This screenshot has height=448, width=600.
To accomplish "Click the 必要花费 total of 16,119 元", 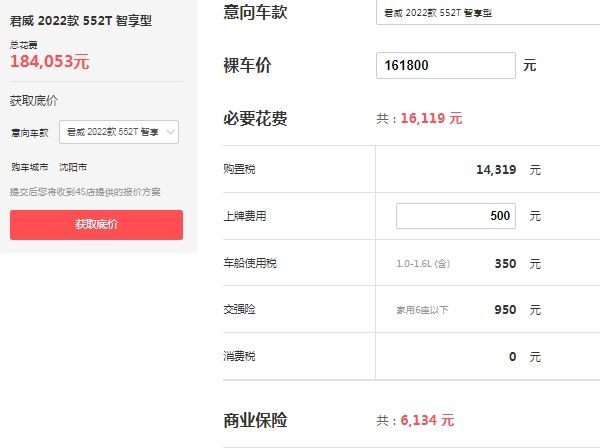I will (x=431, y=118).
